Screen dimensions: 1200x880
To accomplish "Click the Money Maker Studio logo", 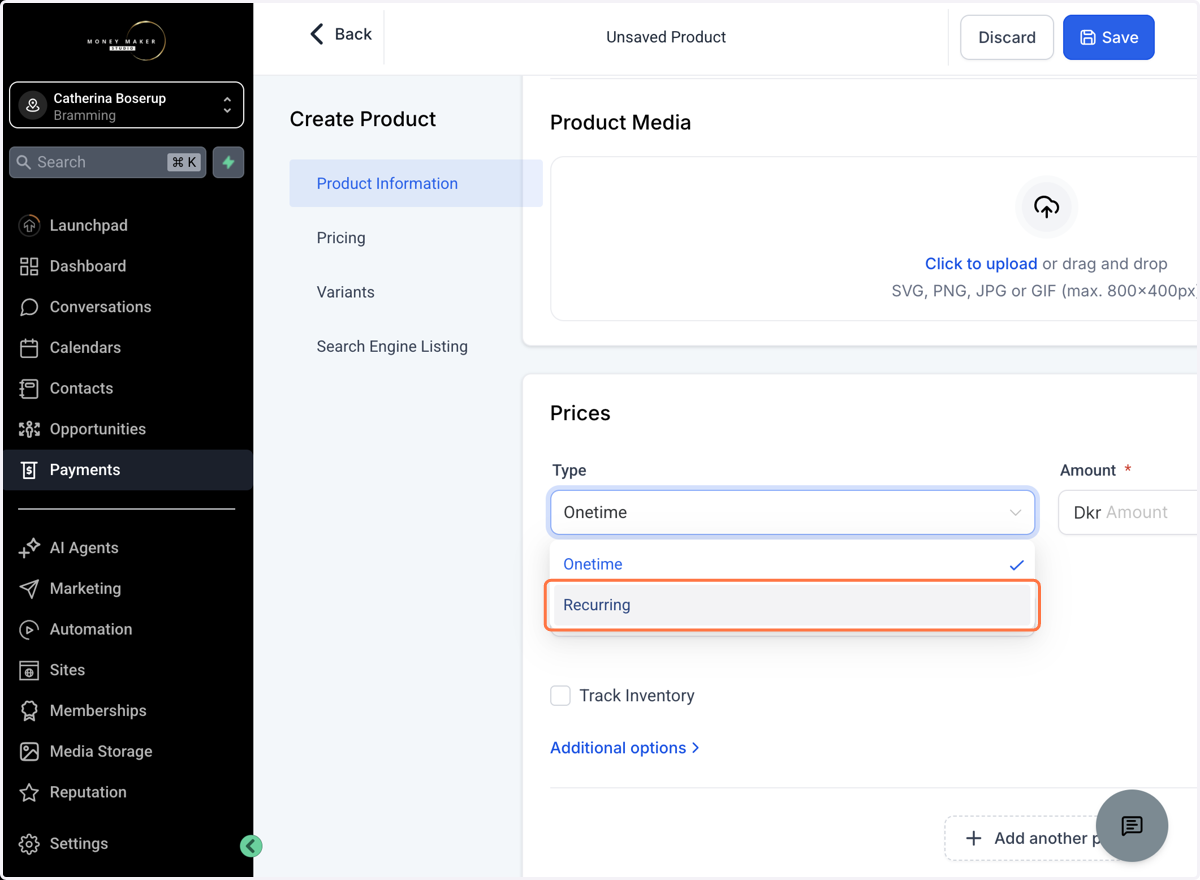I will click(127, 41).
